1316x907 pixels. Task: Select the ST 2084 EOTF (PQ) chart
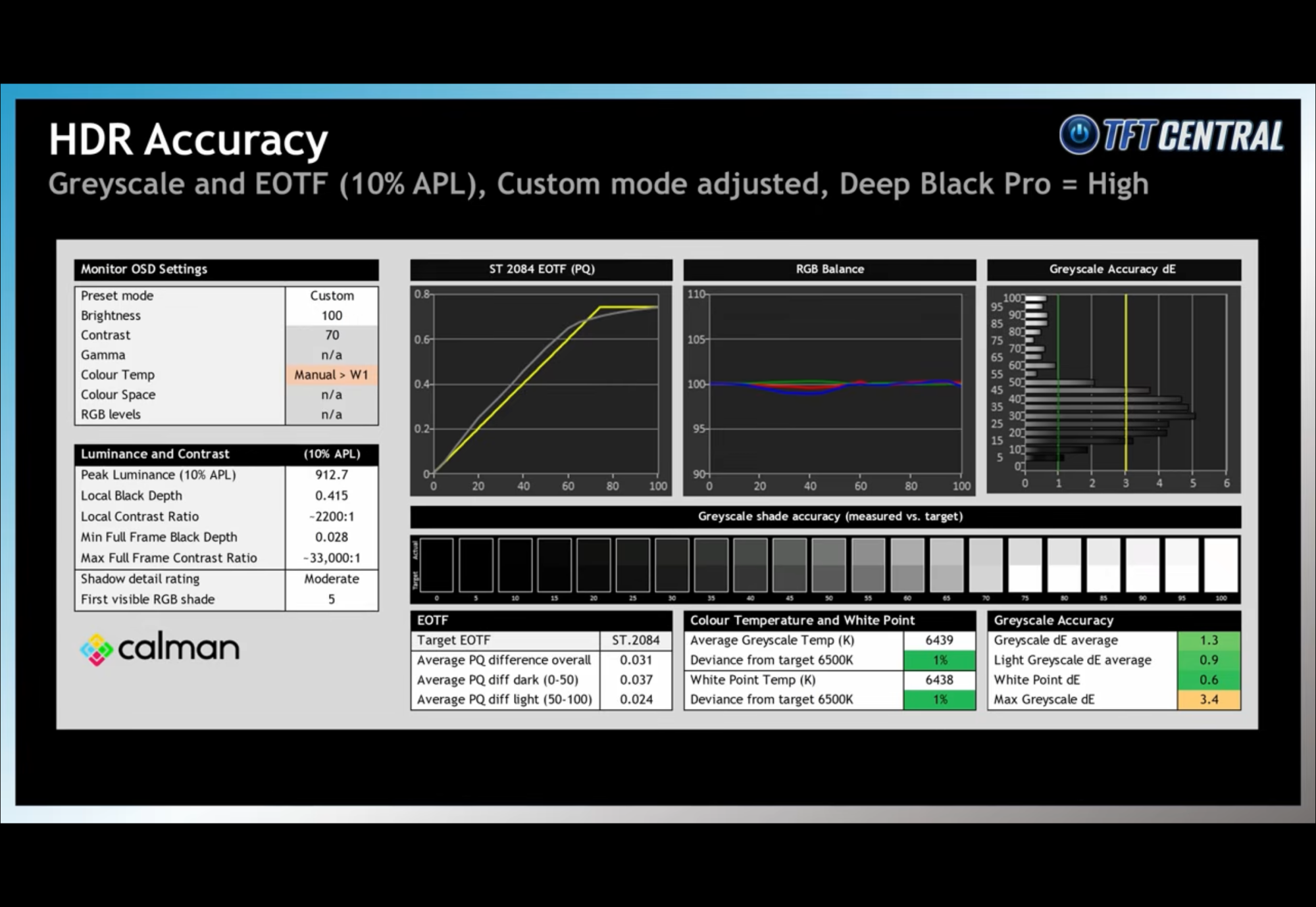(x=545, y=389)
